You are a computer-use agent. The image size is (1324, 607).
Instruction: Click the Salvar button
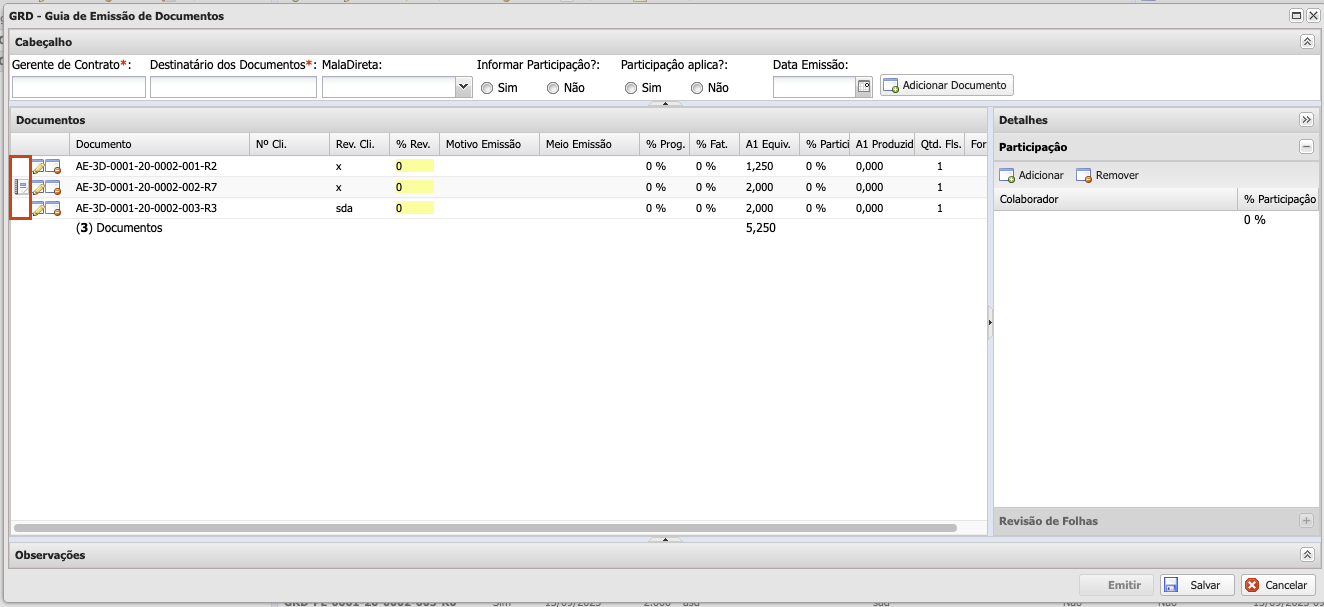coord(1196,585)
